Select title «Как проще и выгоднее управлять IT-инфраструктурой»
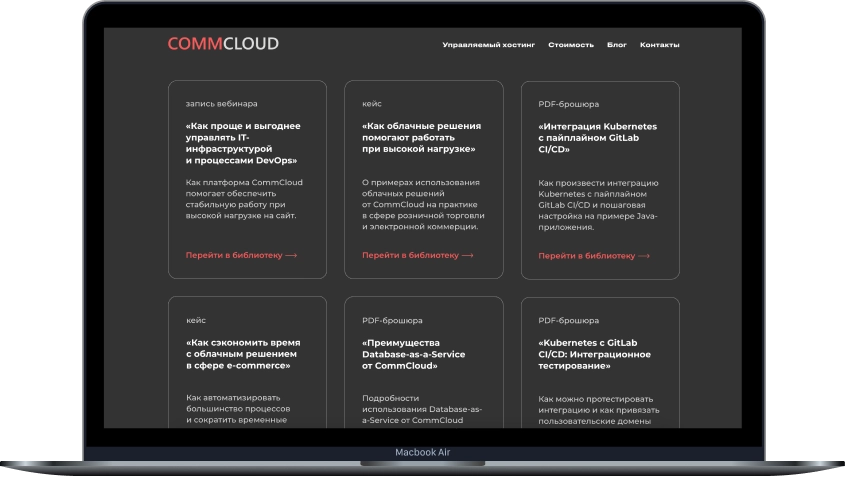This screenshot has height=477, width=845. 243,143
